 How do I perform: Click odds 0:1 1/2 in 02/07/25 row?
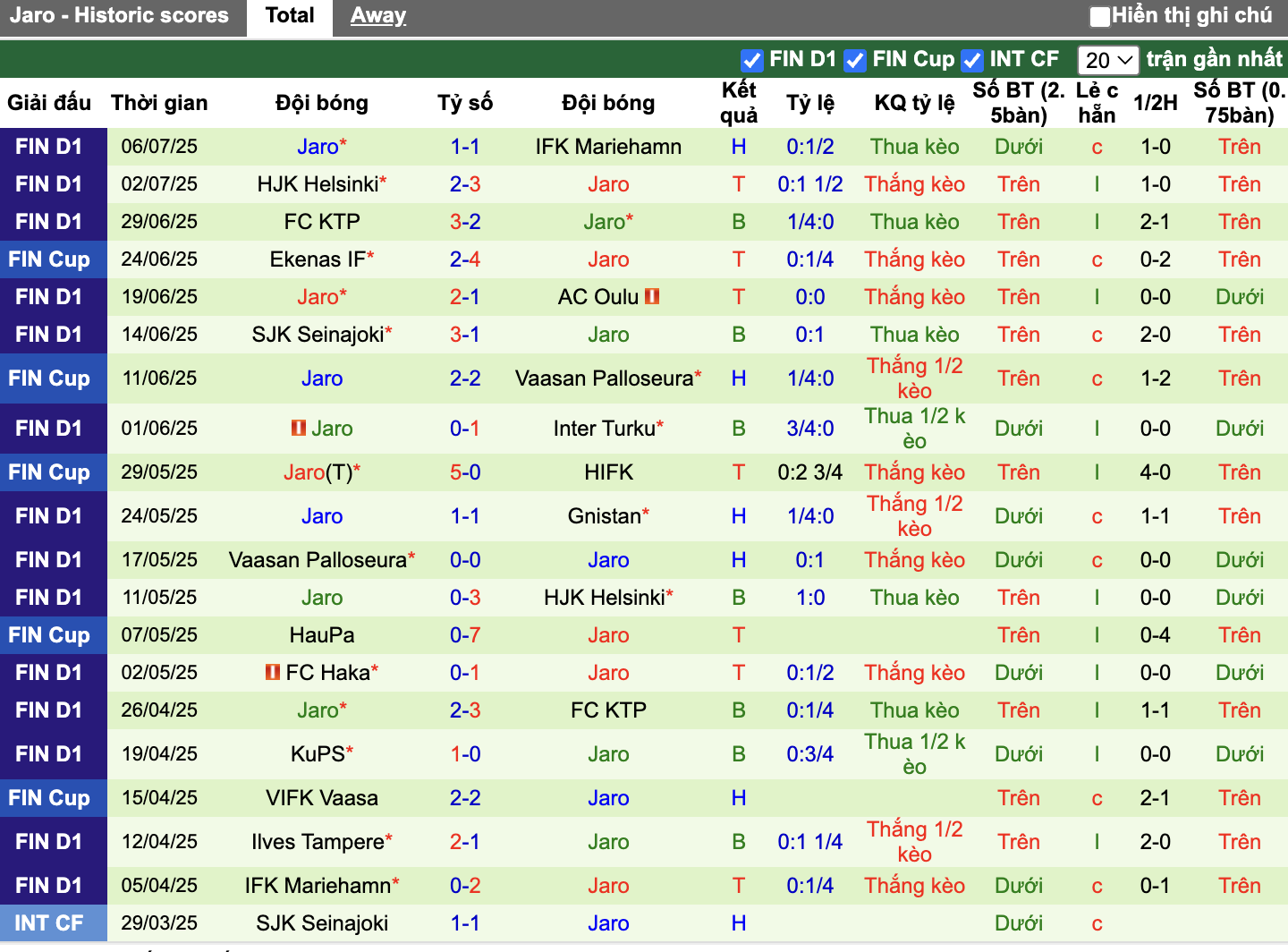[810, 184]
